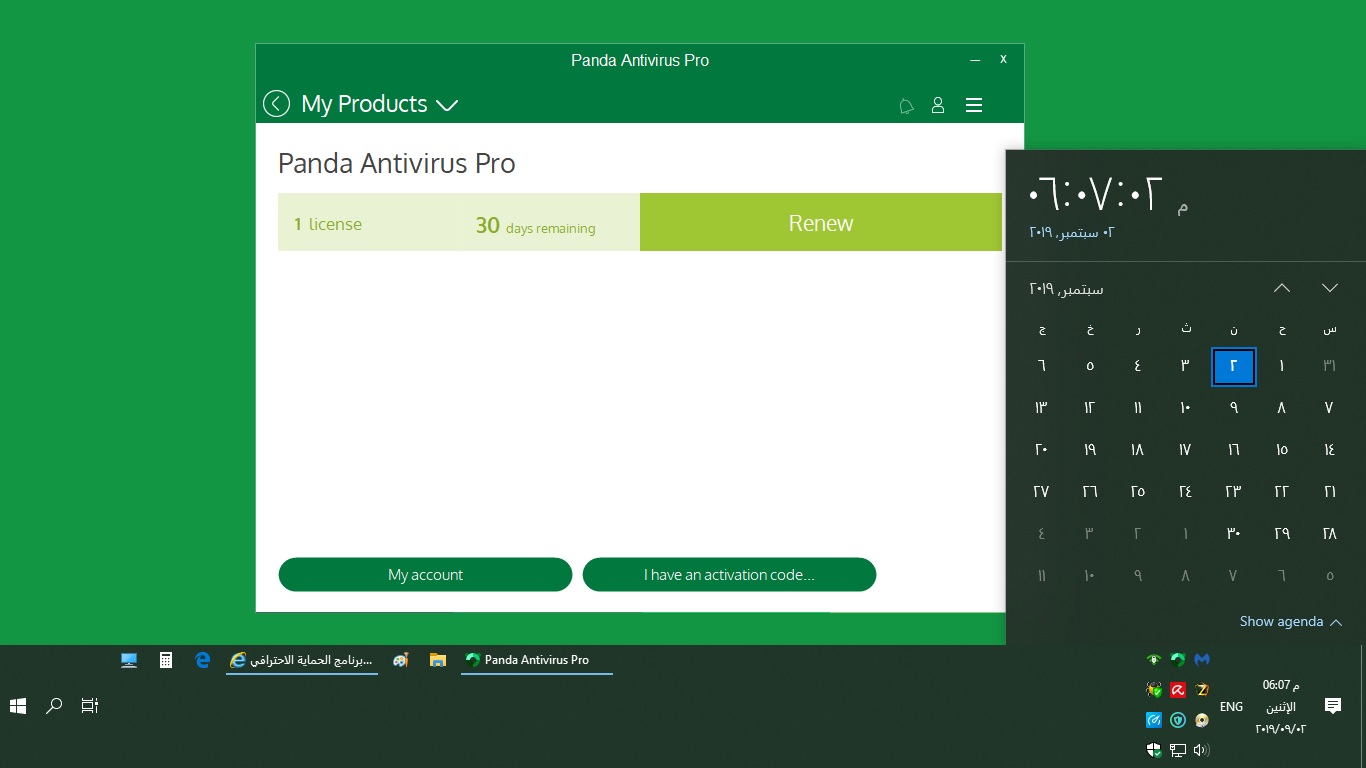
Task: Open the Panda account profile icon
Action: 938,105
